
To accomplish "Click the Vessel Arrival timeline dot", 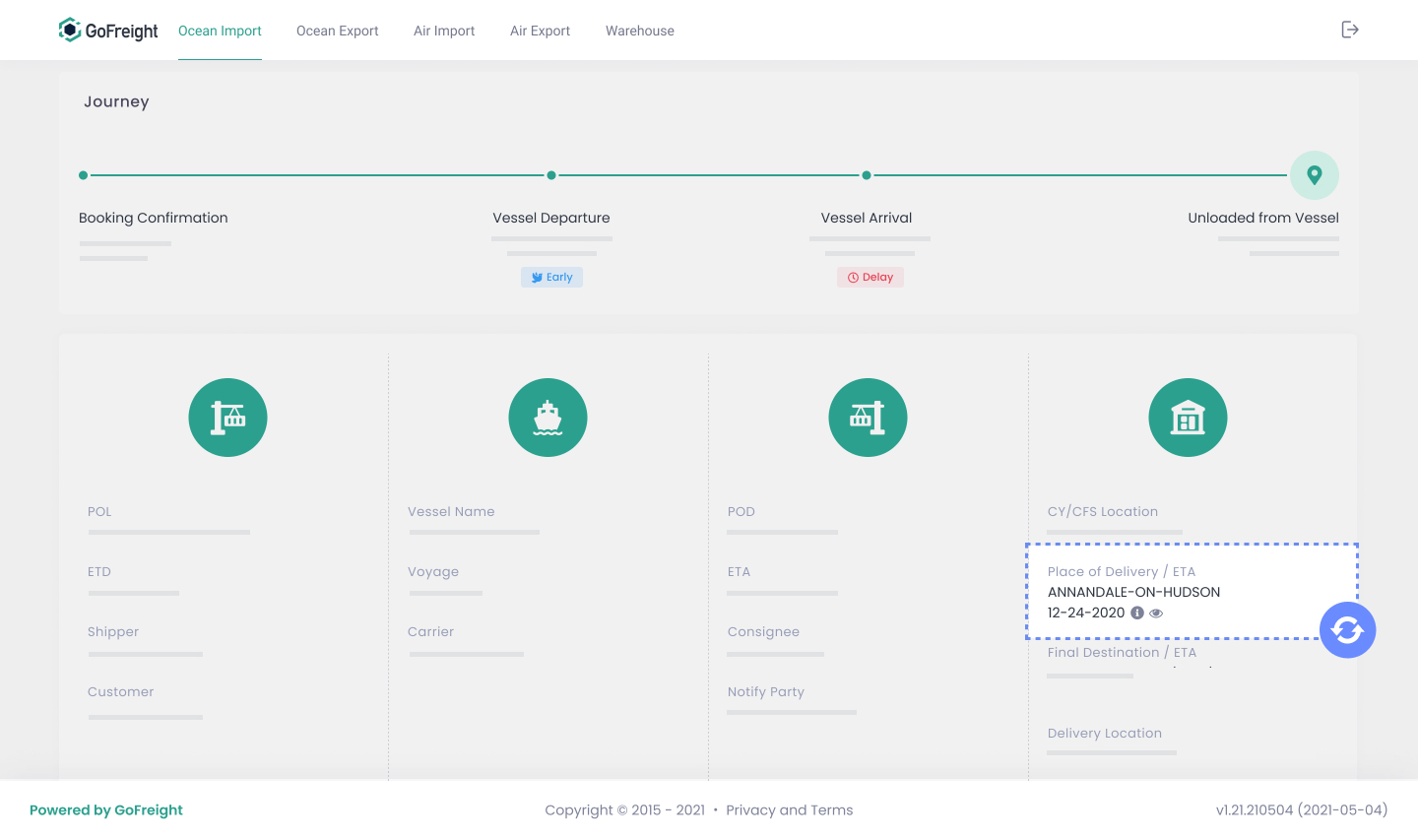I will 867,175.
